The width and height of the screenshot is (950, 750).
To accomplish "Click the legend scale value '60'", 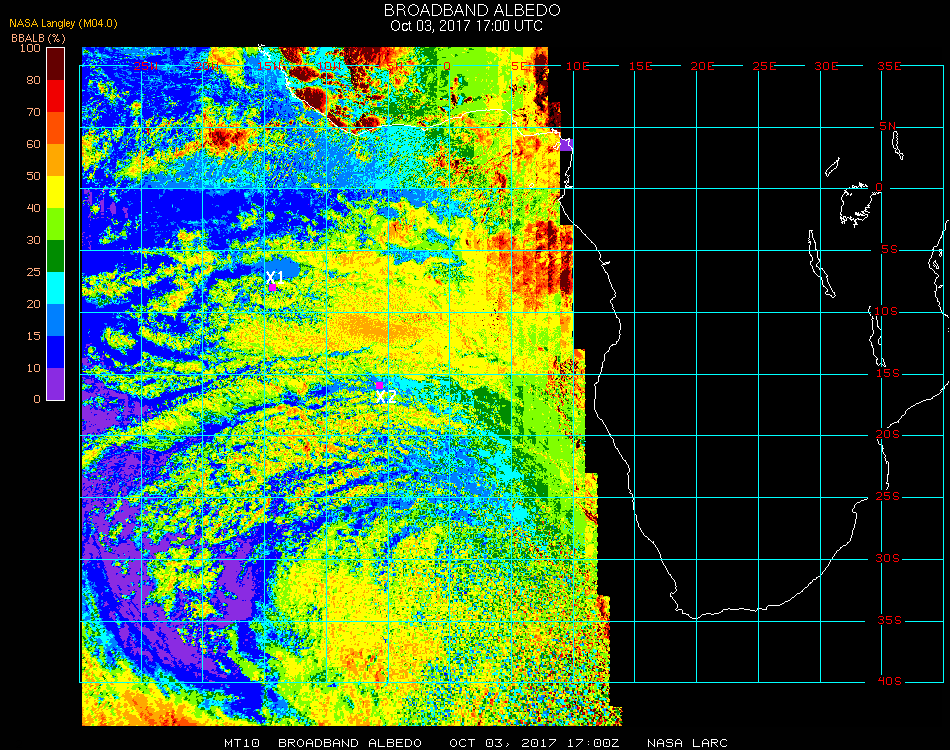I will pos(33,144).
